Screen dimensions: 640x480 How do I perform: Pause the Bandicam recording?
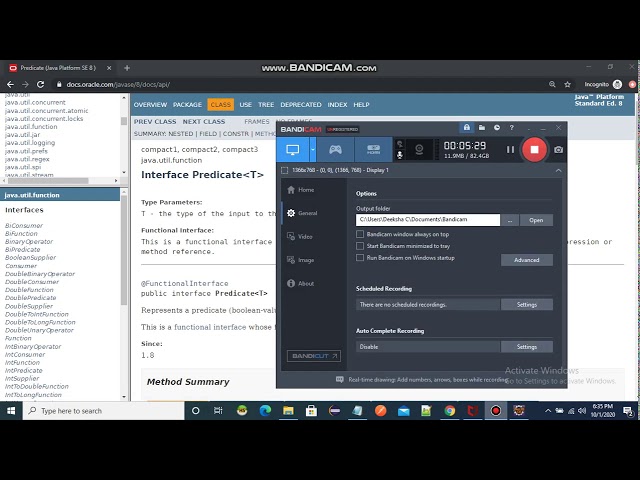pyautogui.click(x=510, y=149)
